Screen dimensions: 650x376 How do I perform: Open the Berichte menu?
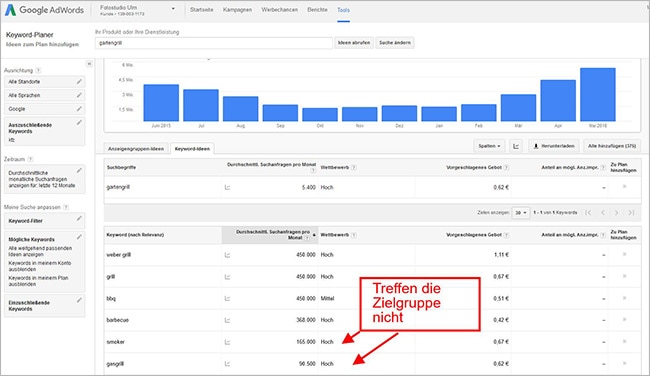click(318, 10)
